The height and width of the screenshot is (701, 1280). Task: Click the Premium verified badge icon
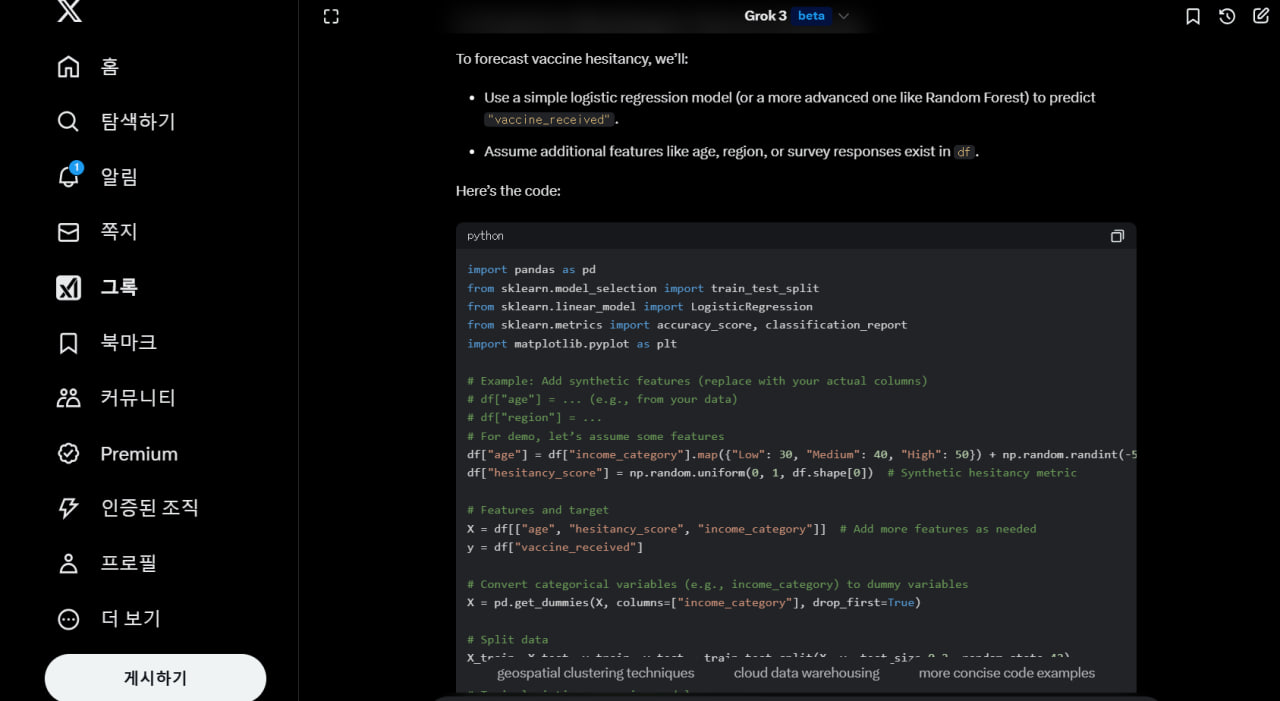(x=68, y=454)
